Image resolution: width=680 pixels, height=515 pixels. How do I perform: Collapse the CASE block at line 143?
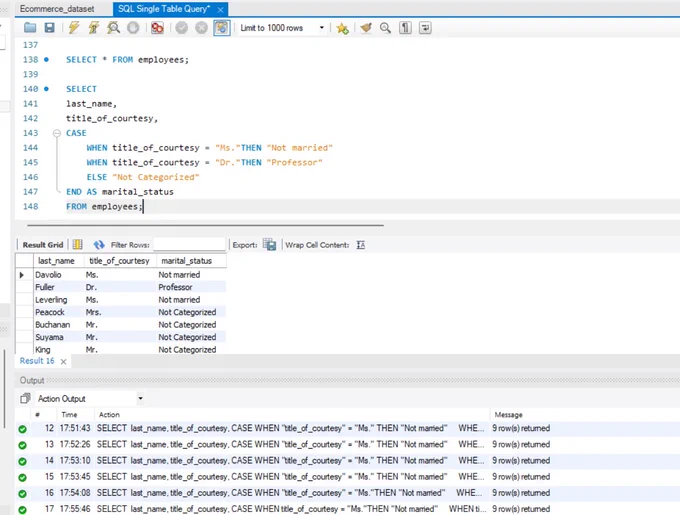(57, 133)
